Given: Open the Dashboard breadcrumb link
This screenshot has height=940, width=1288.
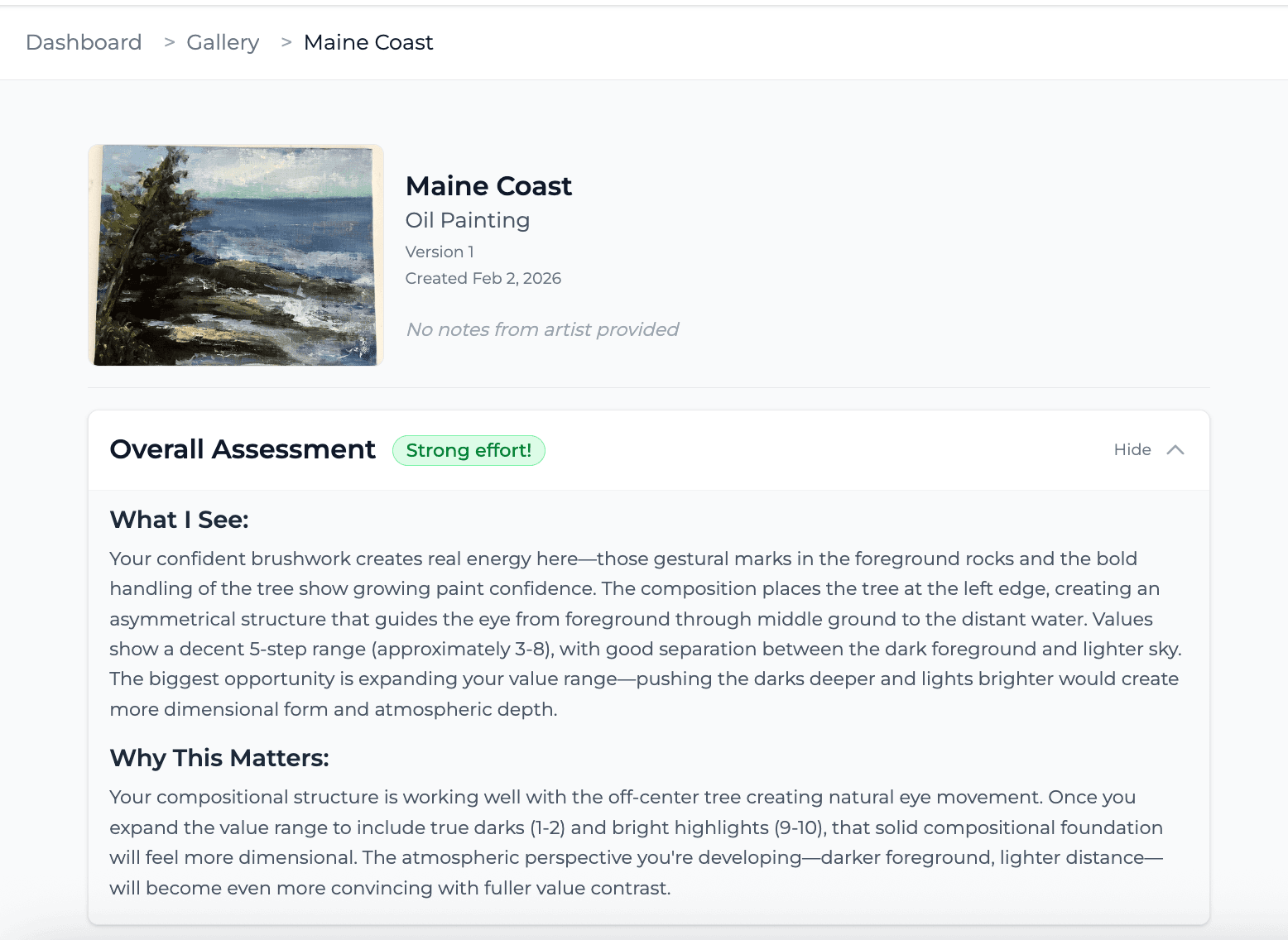Looking at the screenshot, I should tap(84, 42).
